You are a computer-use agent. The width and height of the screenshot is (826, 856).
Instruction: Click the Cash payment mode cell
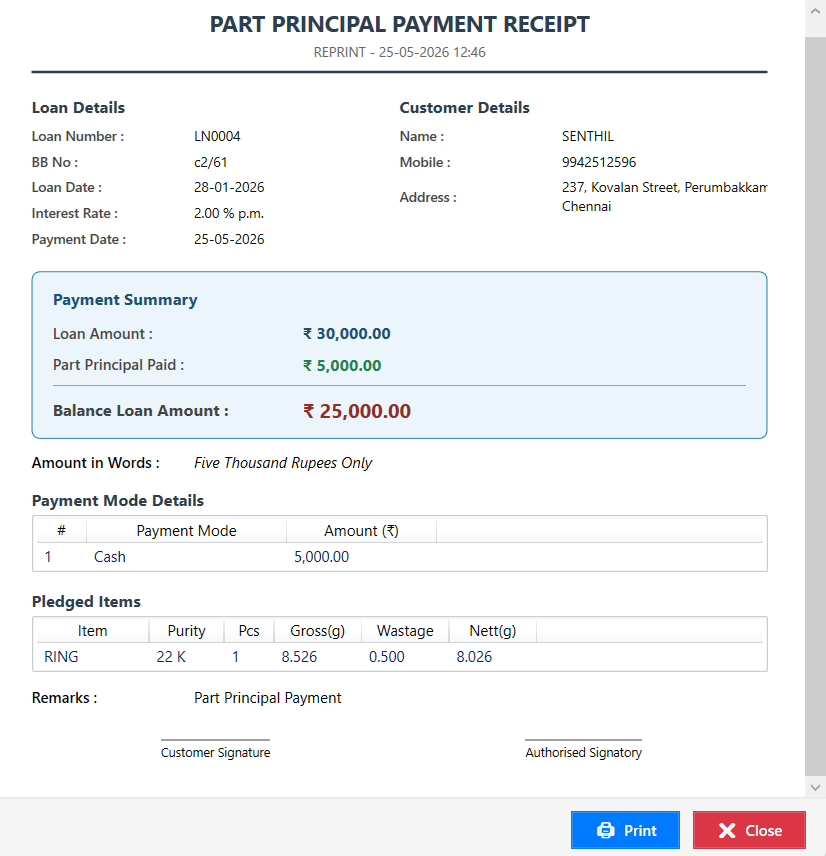(x=110, y=557)
